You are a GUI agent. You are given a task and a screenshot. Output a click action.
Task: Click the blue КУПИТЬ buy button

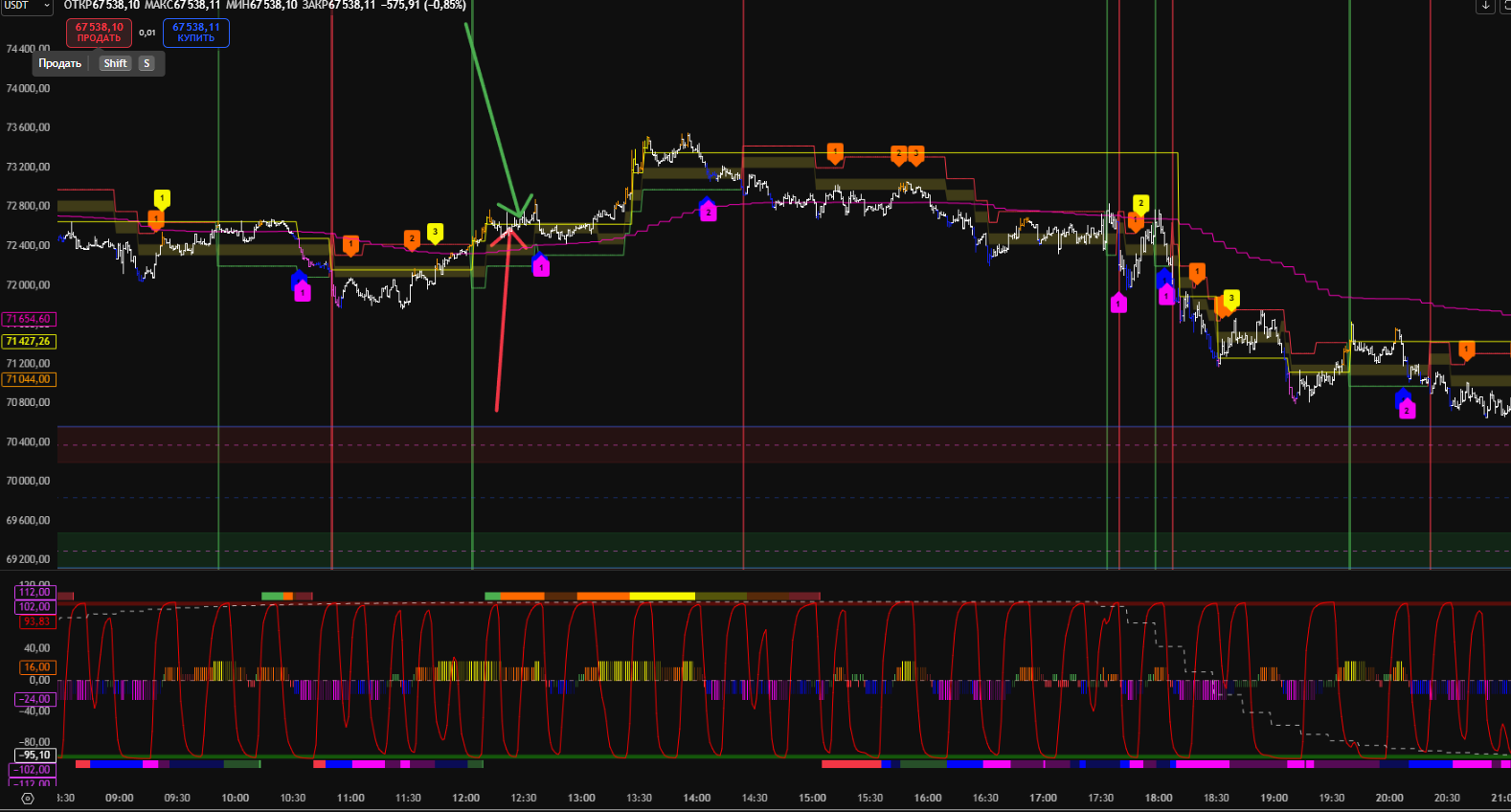[195, 33]
